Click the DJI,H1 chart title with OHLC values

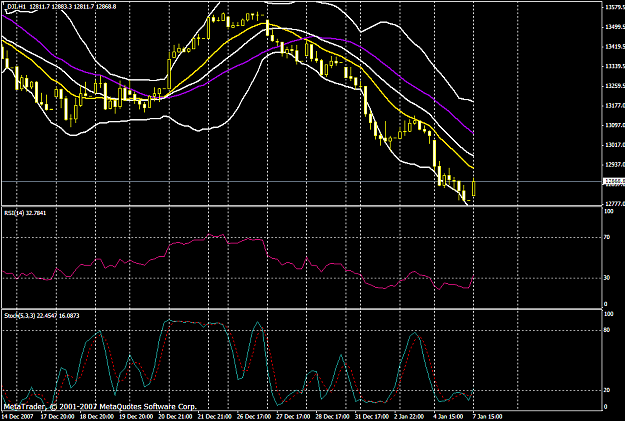[61, 6]
